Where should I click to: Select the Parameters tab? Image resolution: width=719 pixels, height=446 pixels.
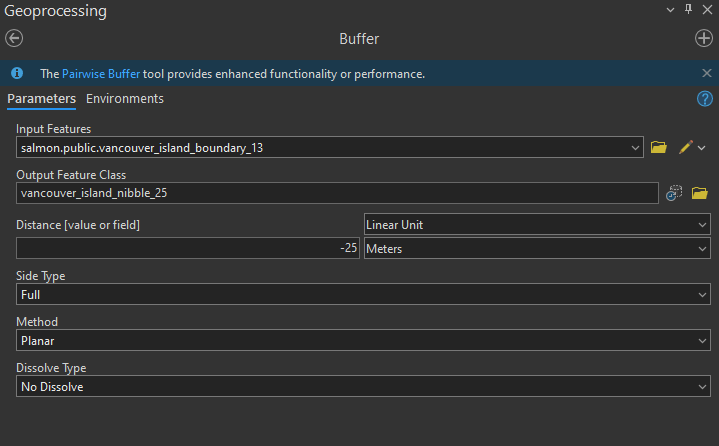pyautogui.click(x=42, y=99)
